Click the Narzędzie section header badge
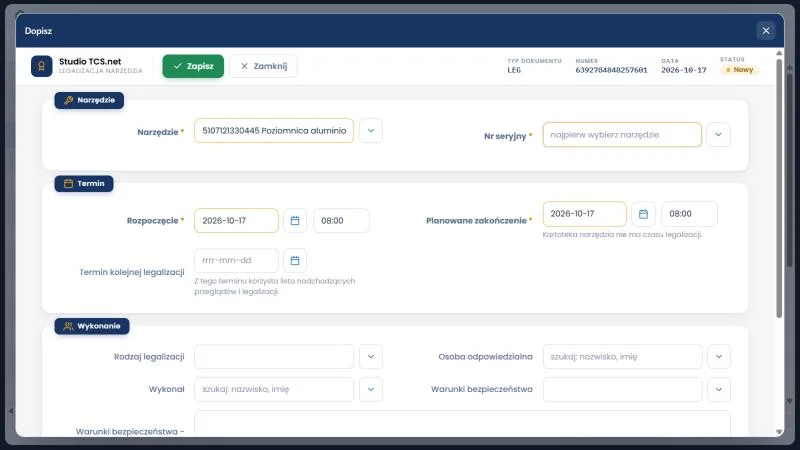Screen dimensions: 800x450 click(x=89, y=100)
